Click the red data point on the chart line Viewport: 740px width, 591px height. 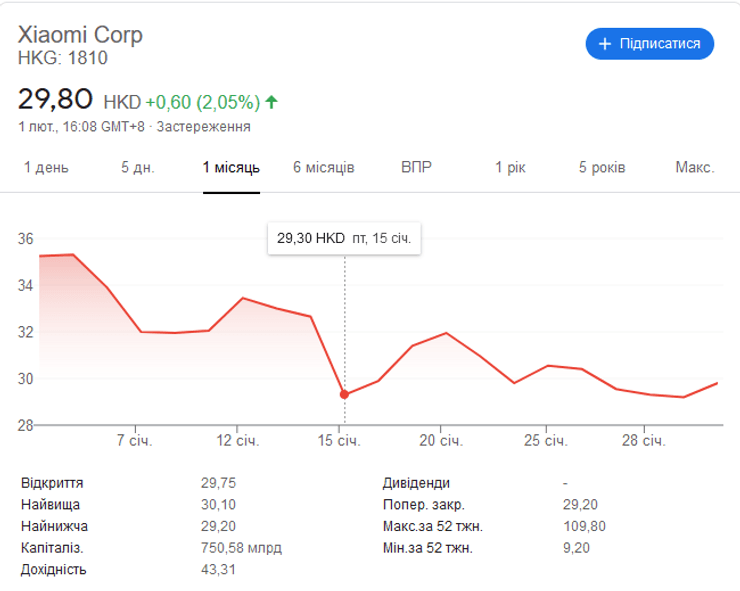click(345, 394)
